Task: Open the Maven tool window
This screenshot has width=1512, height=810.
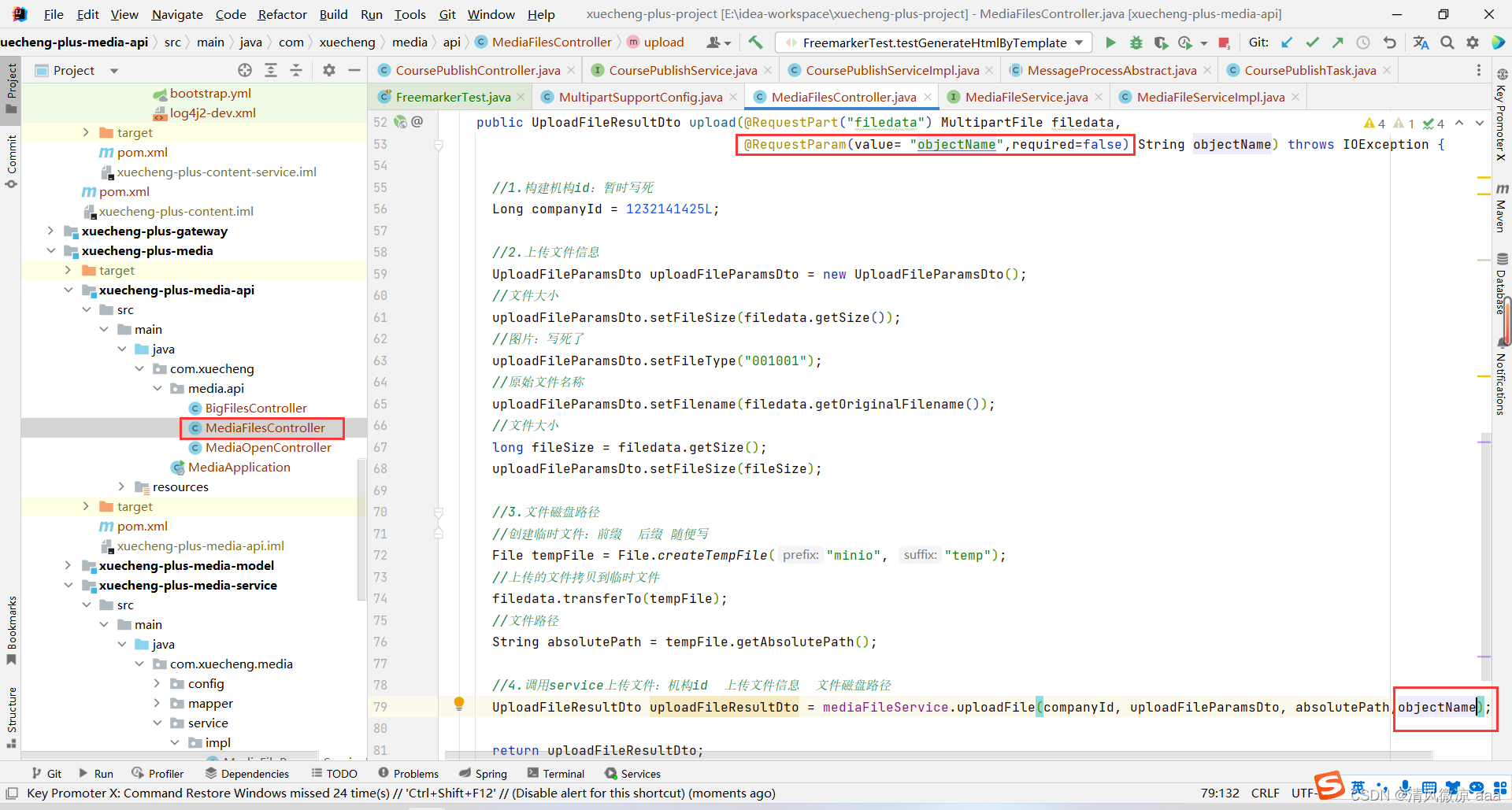Action: [1502, 207]
